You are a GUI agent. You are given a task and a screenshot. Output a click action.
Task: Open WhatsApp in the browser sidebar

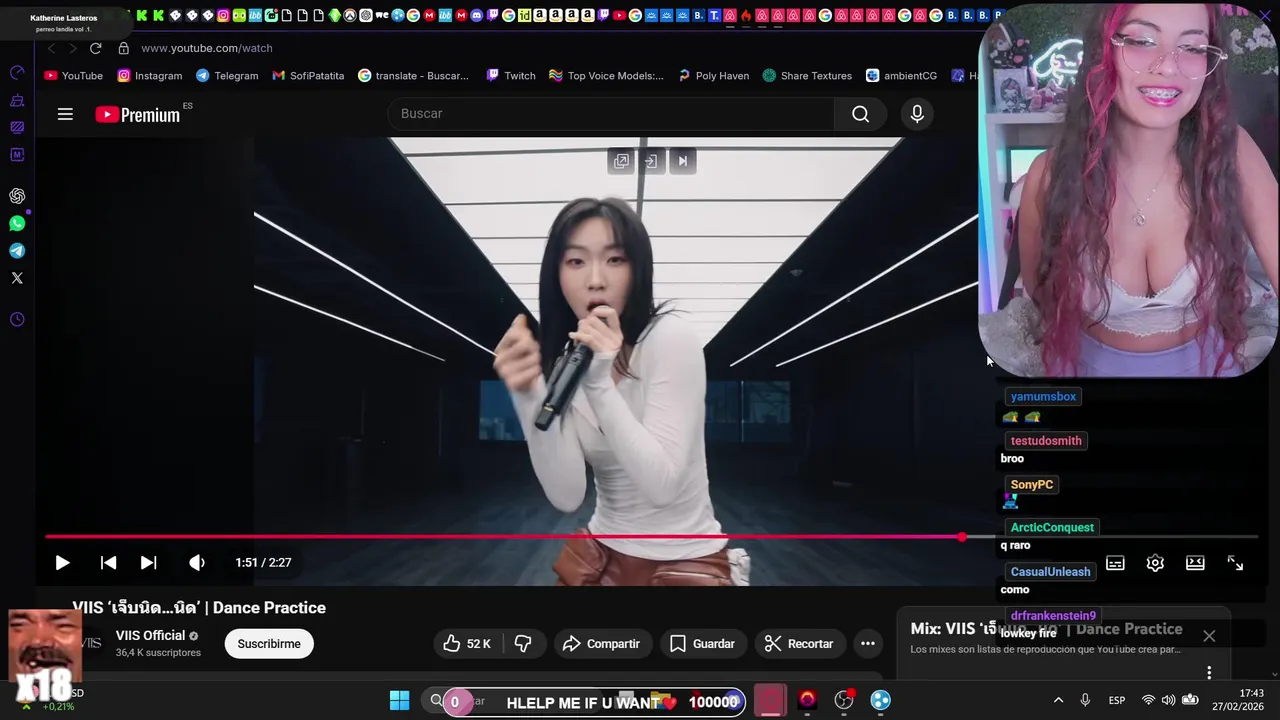pos(17,224)
